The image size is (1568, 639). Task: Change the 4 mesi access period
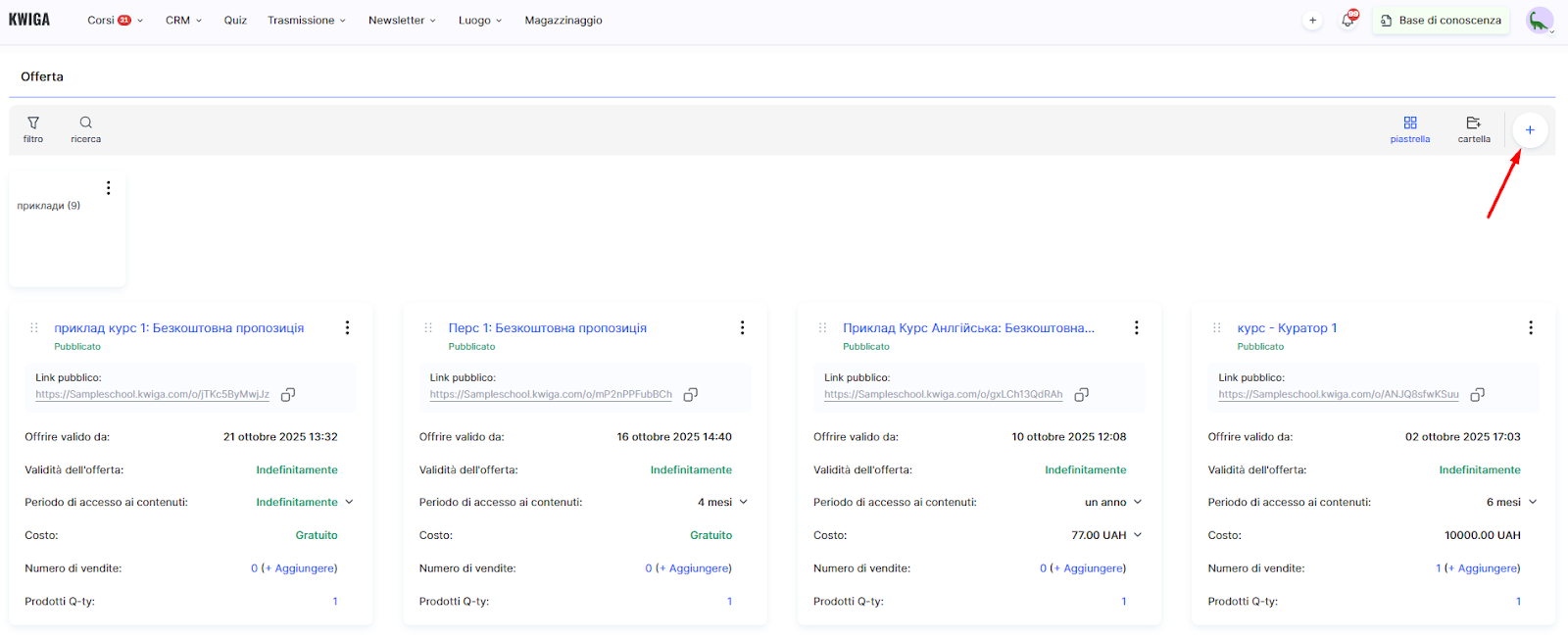pos(723,502)
